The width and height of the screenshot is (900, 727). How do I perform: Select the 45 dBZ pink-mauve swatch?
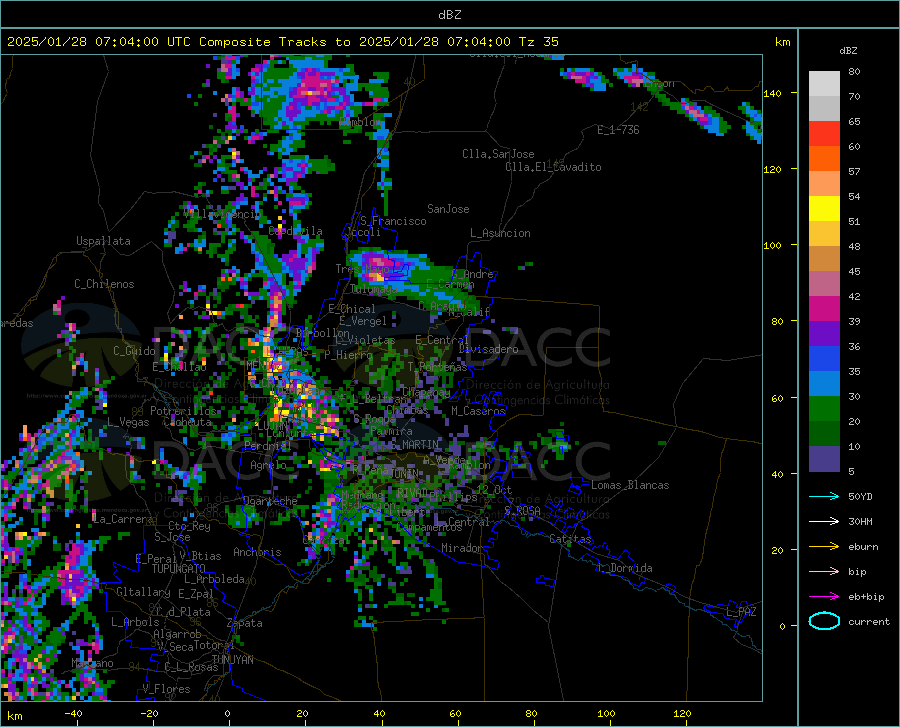coord(824,283)
